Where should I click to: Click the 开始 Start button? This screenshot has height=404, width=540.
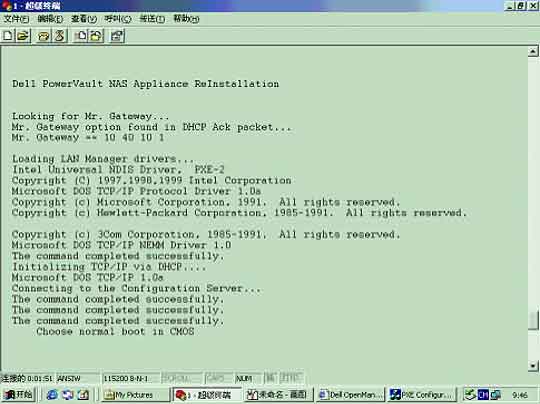(x=19, y=394)
